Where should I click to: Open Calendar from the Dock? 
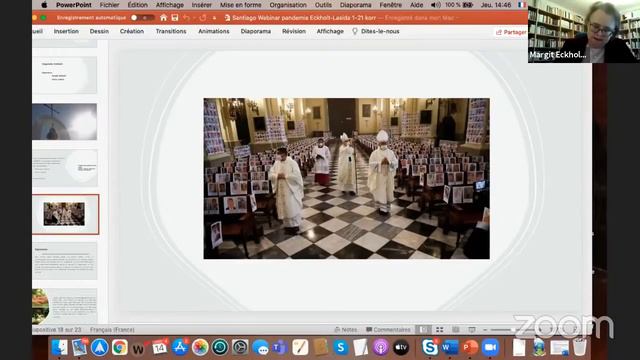point(160,347)
